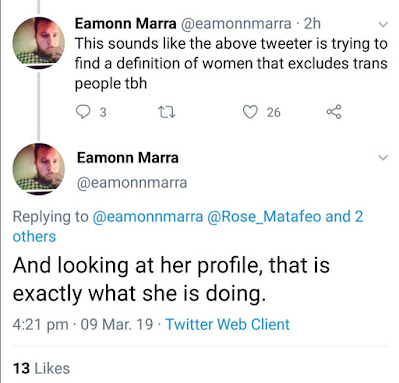Retweet the first Eamonn Marra tweet

pos(166,113)
